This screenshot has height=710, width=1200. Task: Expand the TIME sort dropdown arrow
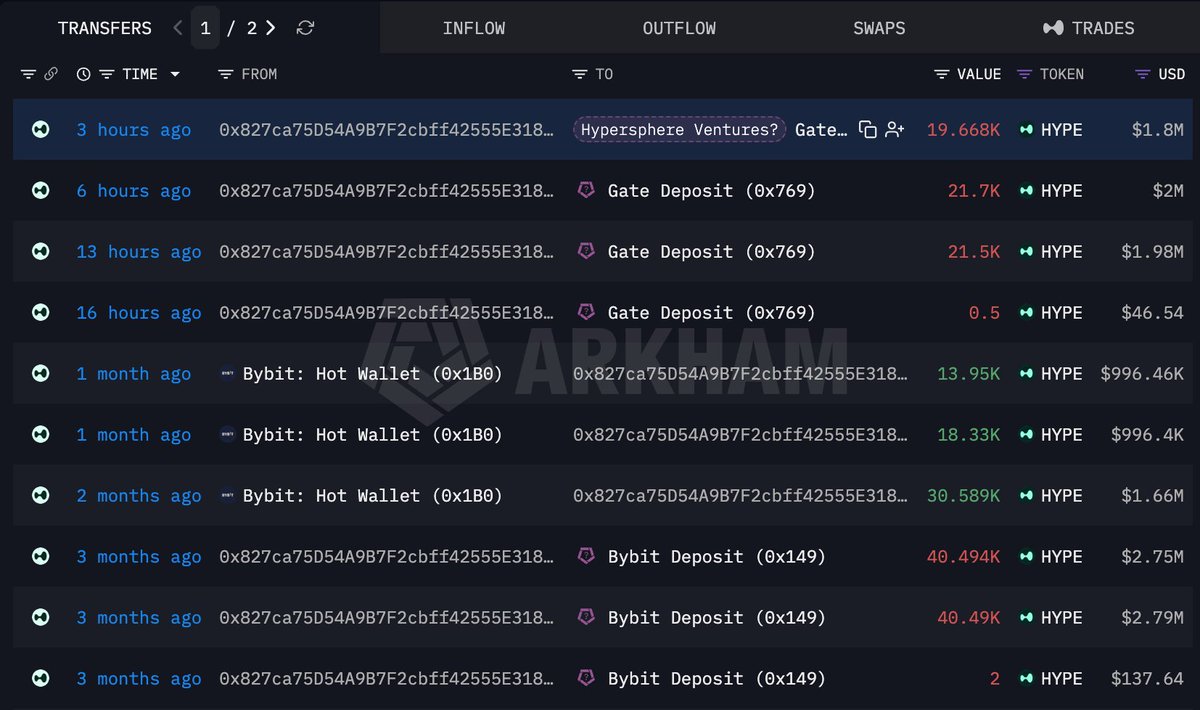click(x=175, y=74)
